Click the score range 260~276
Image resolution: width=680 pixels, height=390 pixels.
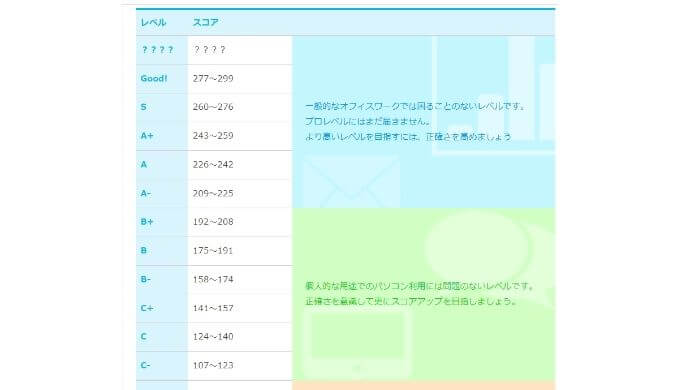click(213, 107)
